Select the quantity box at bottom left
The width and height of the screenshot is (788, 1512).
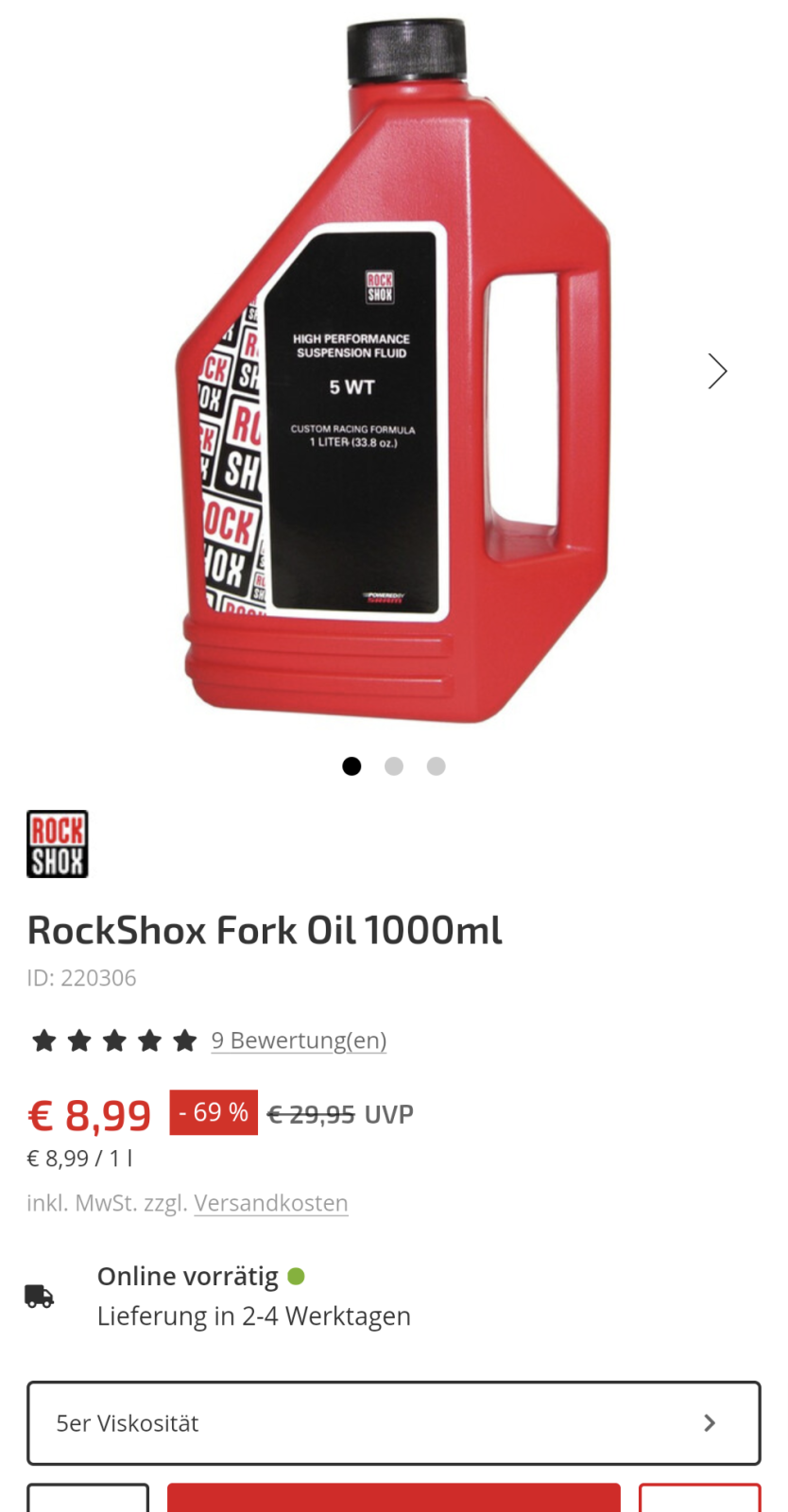(x=88, y=1498)
